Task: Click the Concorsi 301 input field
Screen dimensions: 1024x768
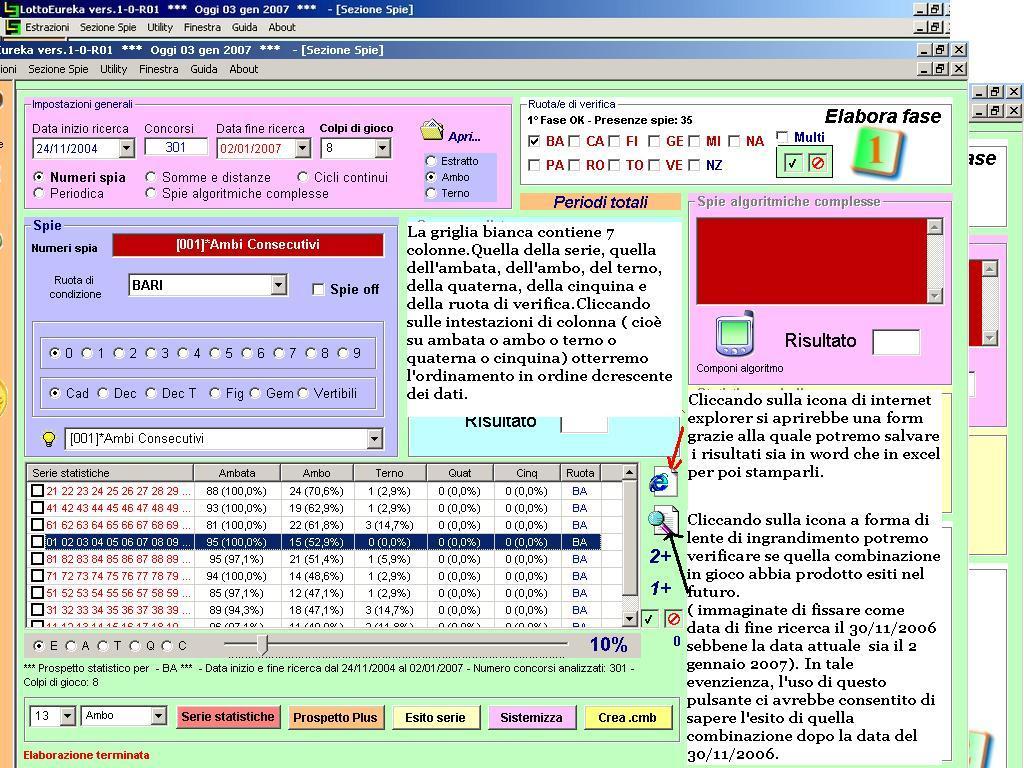Action: tap(176, 148)
